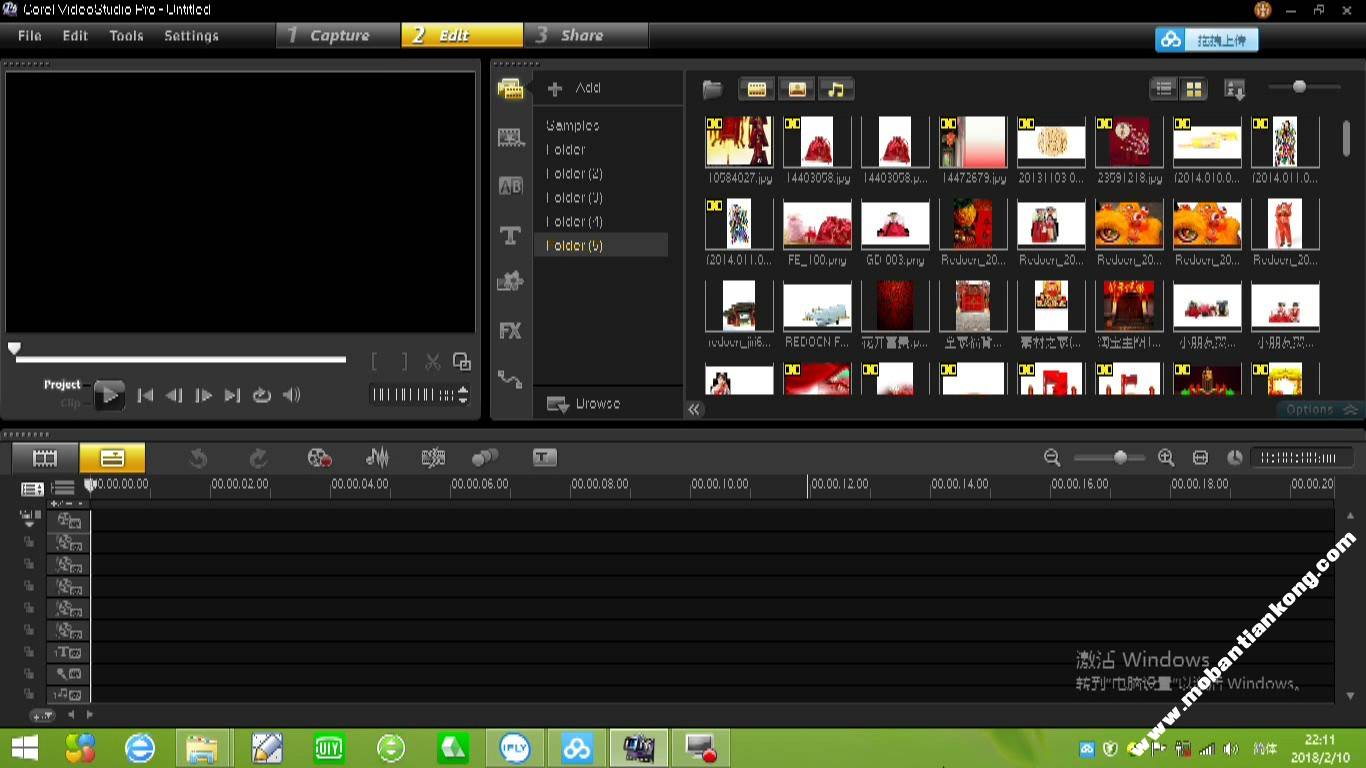Toggle repeat playback in preview

262,395
